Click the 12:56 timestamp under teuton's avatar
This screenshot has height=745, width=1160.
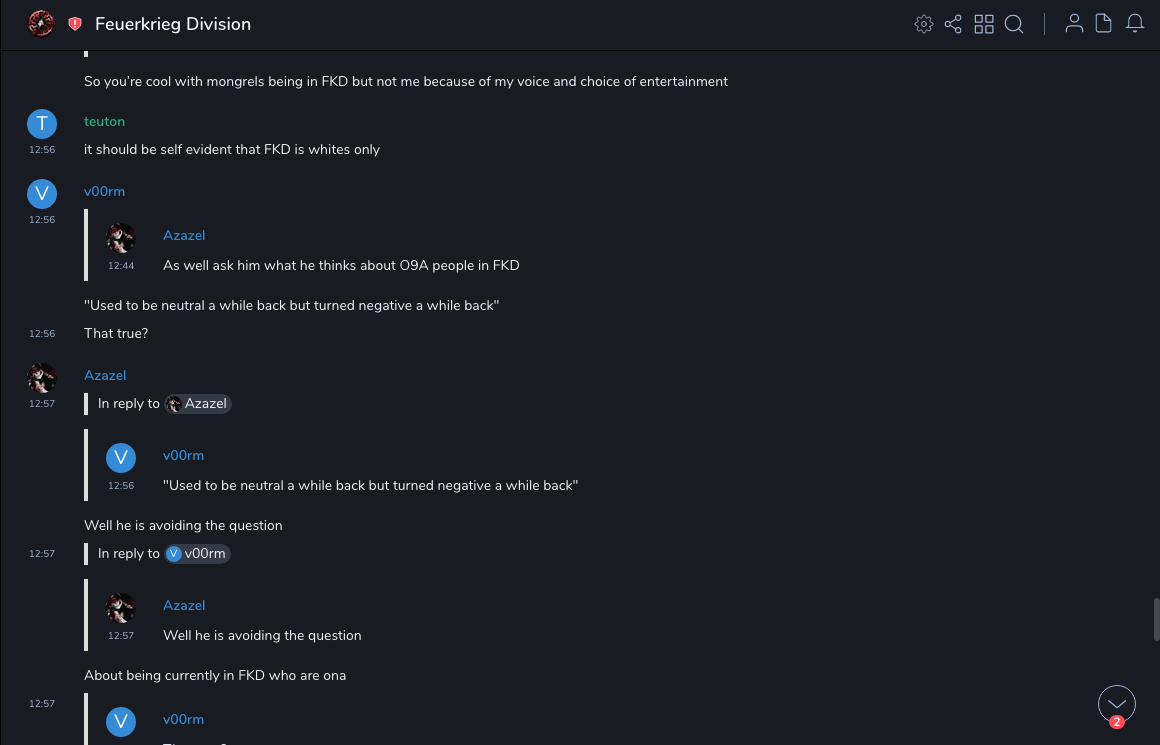click(x=42, y=150)
